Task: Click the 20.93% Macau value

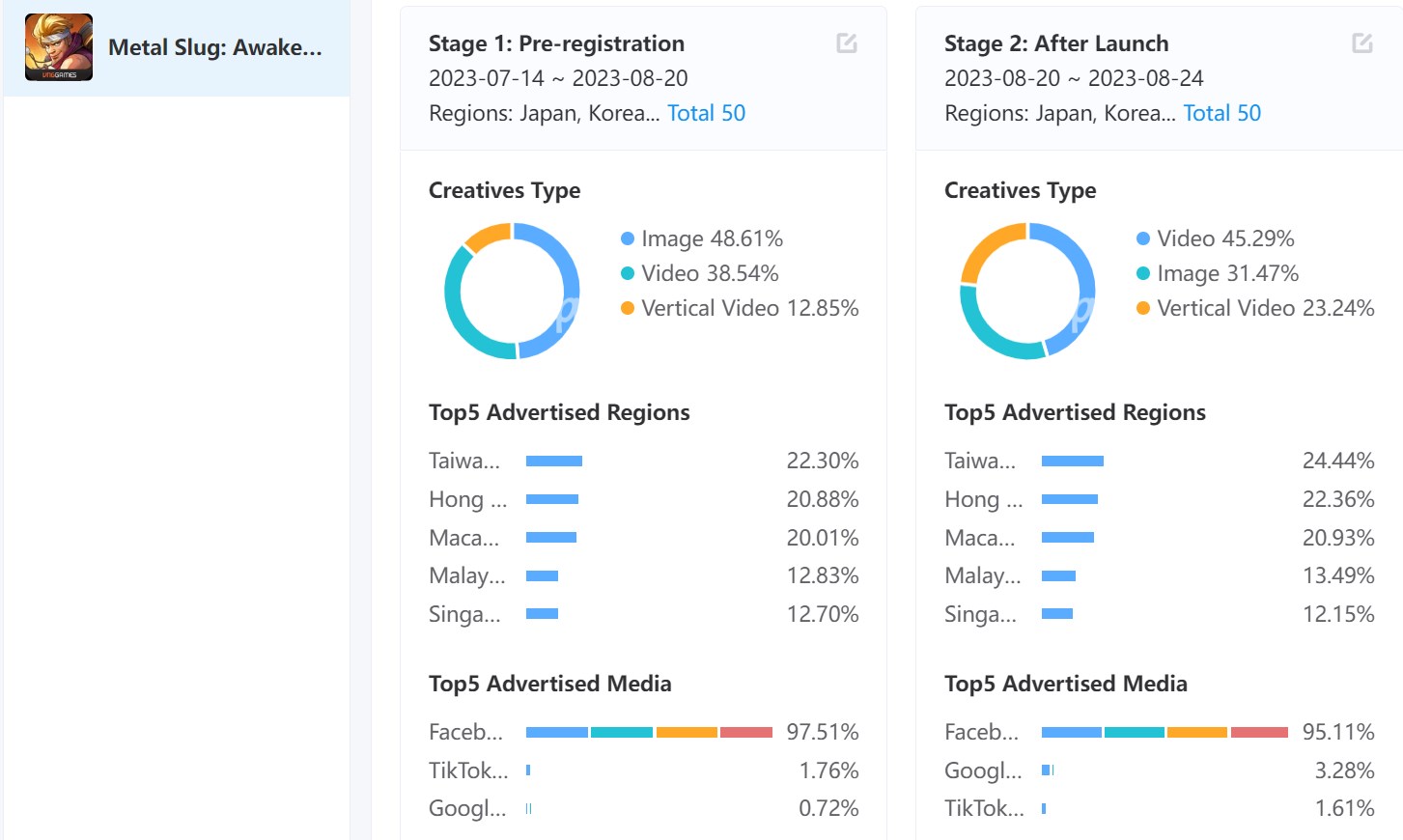Action: click(1338, 538)
